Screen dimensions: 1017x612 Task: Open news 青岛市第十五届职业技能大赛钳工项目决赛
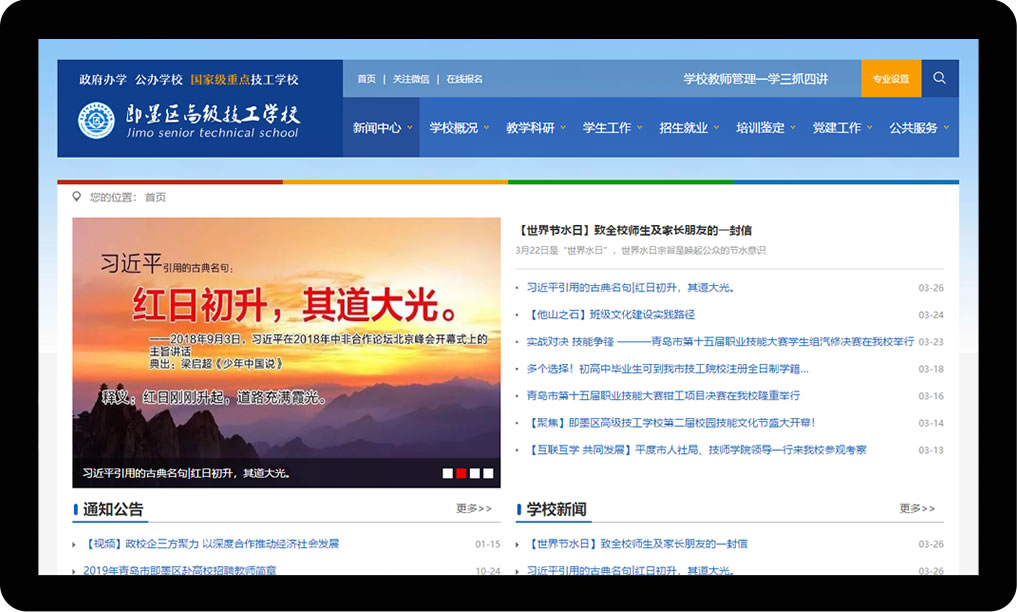663,395
